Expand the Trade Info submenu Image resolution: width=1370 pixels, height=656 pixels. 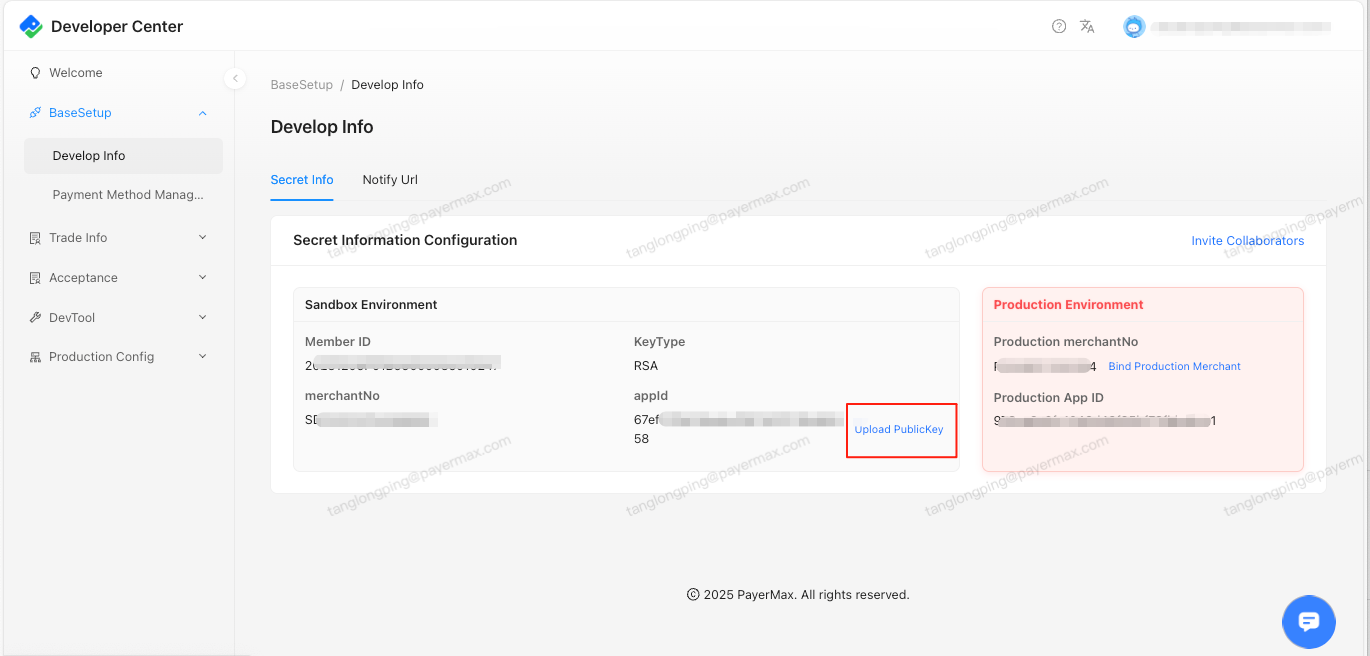pyautogui.click(x=203, y=238)
